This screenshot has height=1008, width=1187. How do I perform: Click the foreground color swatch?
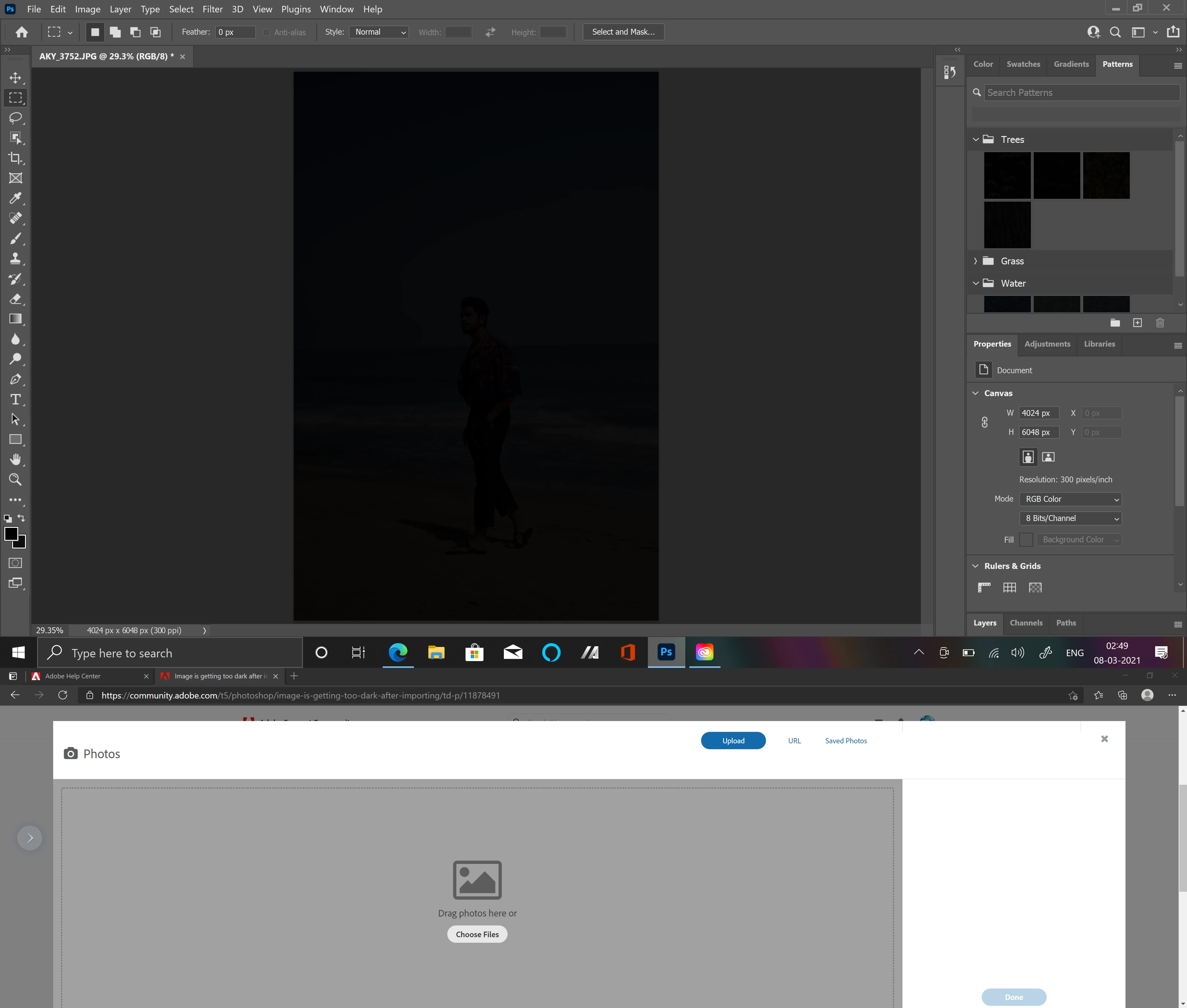pos(11,534)
